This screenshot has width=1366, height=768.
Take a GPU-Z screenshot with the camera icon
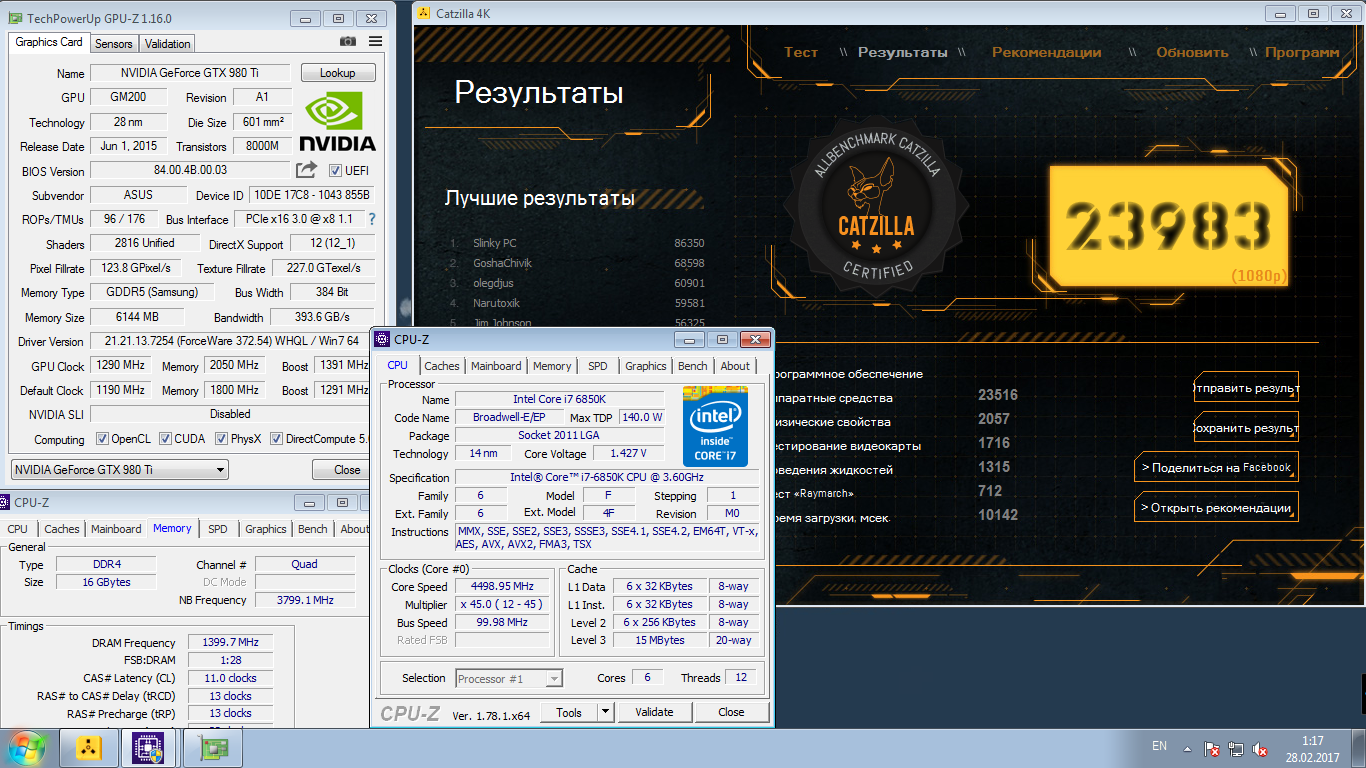(x=347, y=42)
